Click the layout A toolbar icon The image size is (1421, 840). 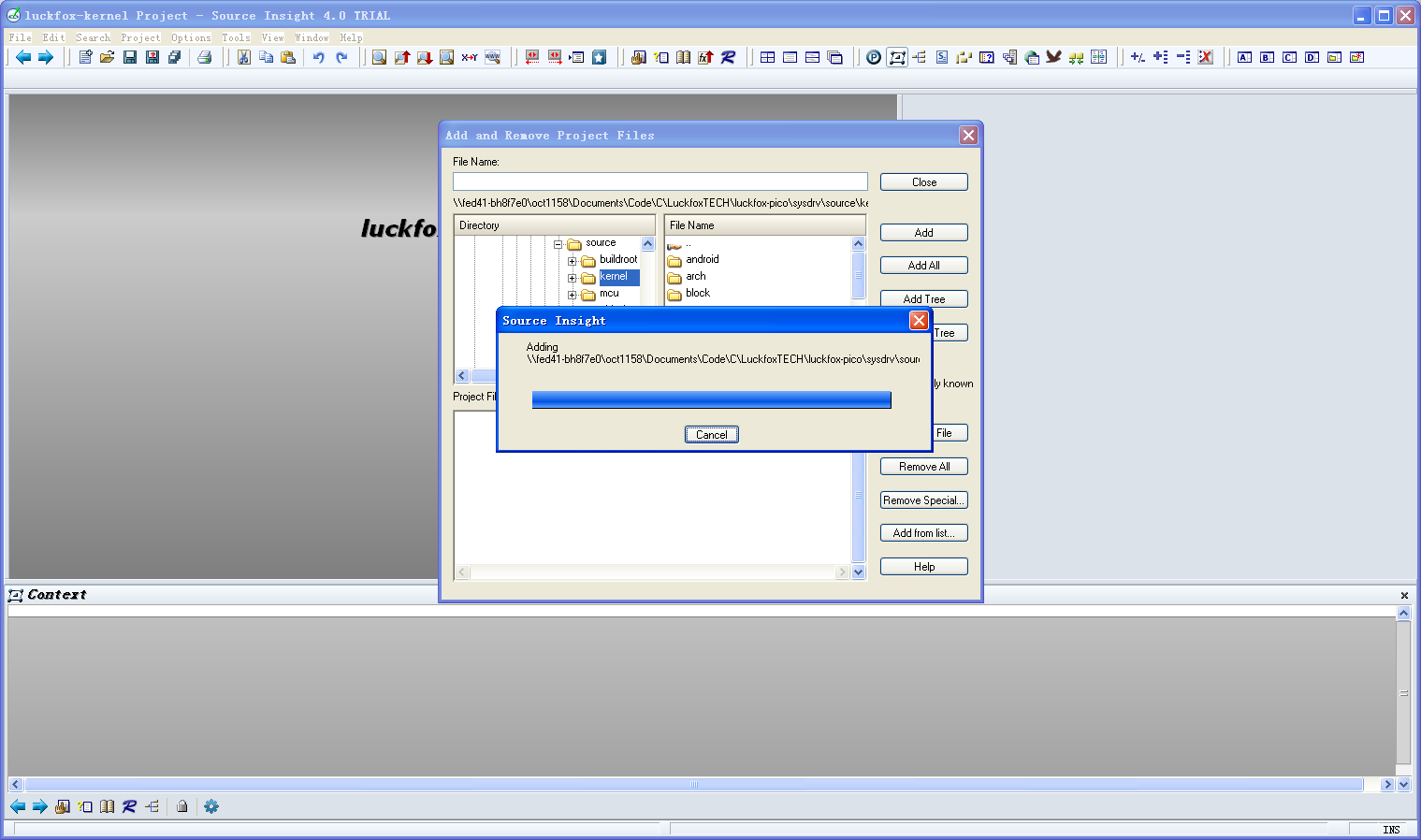tap(1244, 57)
